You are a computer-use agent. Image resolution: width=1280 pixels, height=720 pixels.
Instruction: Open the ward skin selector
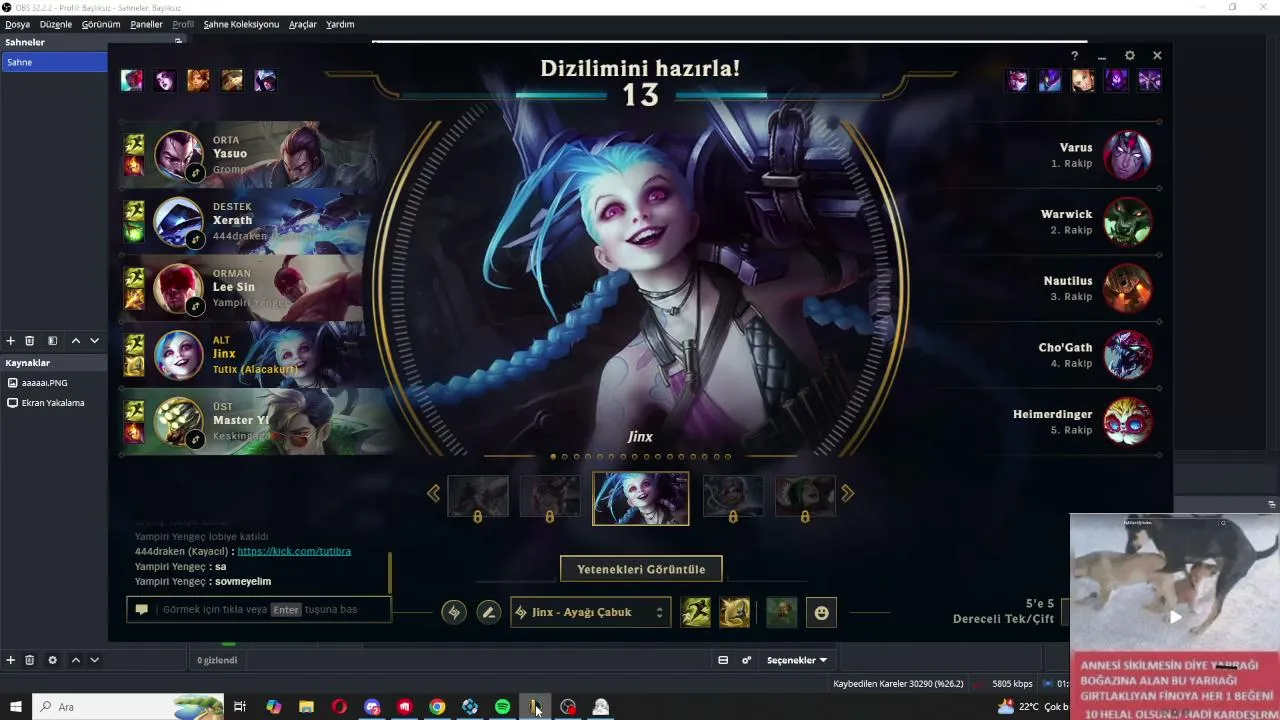point(782,612)
